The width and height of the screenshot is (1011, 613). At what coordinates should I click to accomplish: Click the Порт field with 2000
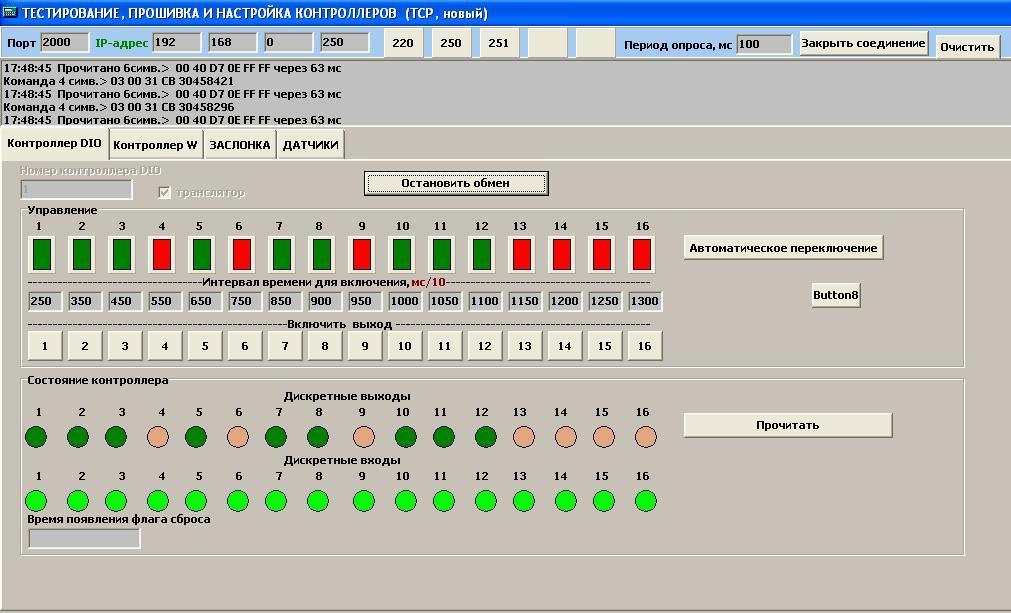(64, 43)
